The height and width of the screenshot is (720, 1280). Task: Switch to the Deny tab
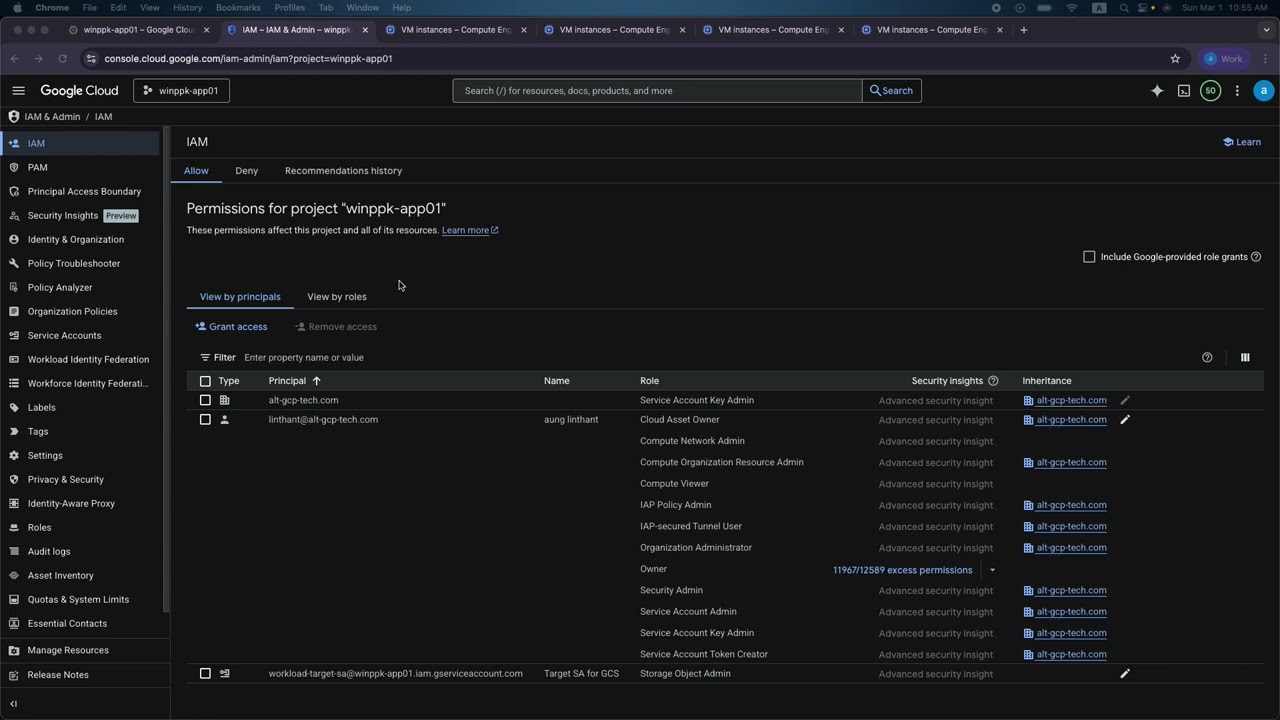(246, 171)
